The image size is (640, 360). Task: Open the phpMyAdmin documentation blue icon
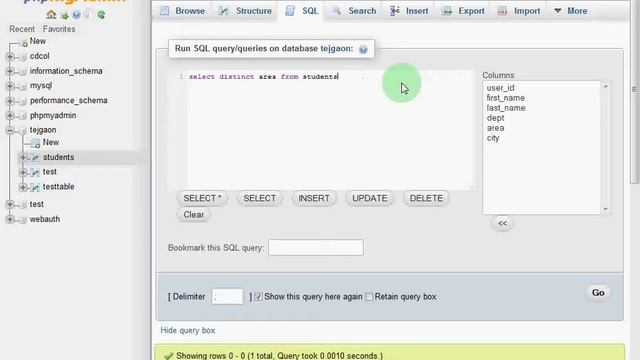click(x=76, y=15)
